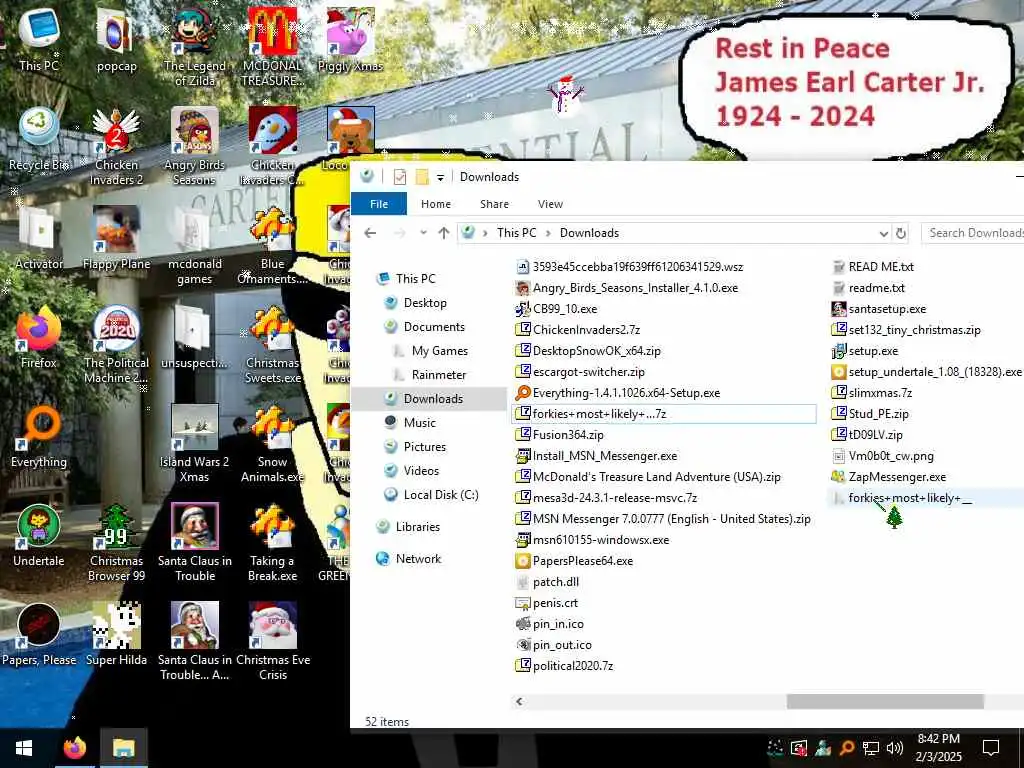Select the unsuspecting desktop file icon
Image resolution: width=1024 pixels, height=768 pixels.
[195, 337]
